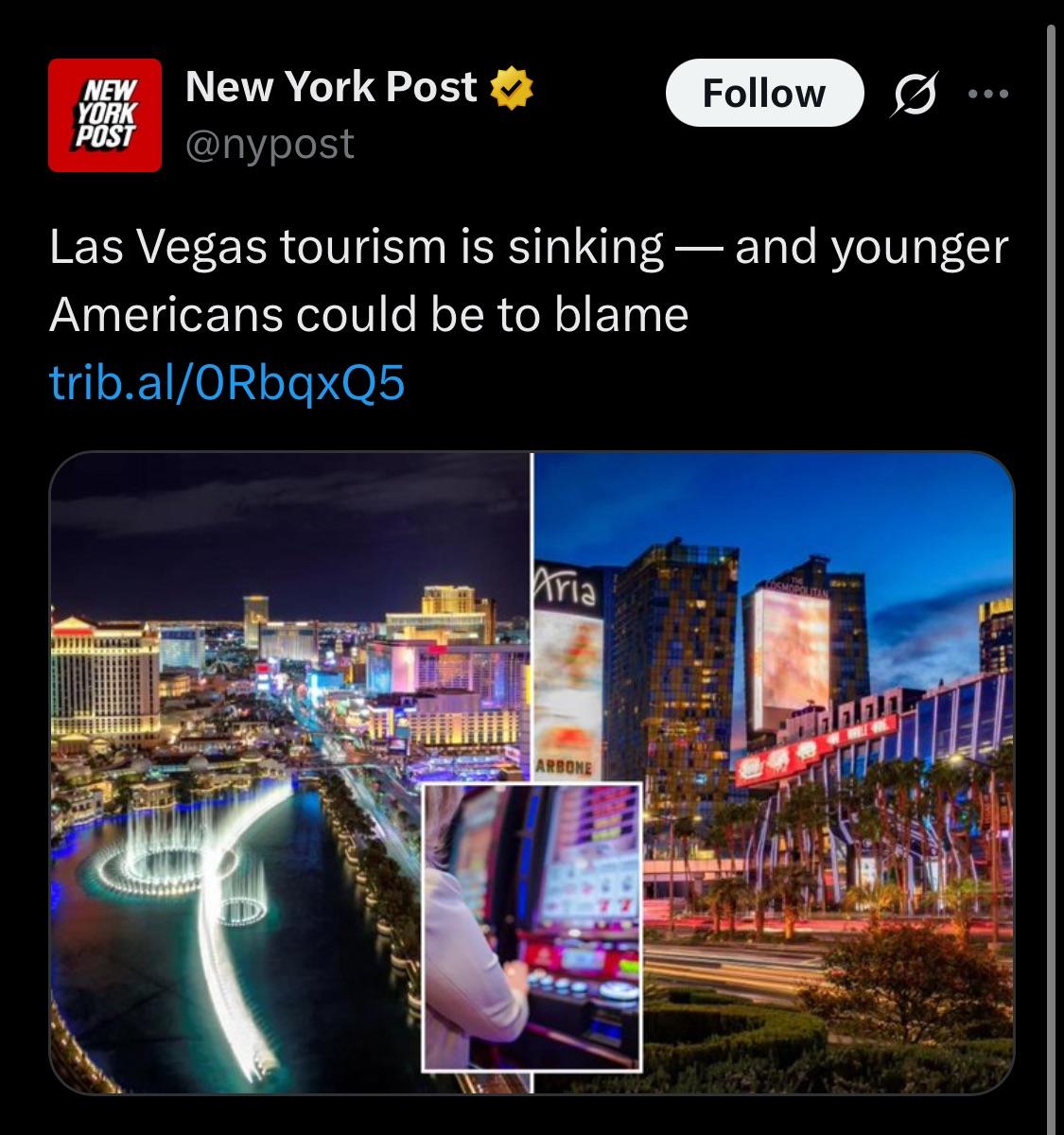1064x1135 pixels.
Task: Open the New York Post profile avatar
Action: (x=104, y=115)
